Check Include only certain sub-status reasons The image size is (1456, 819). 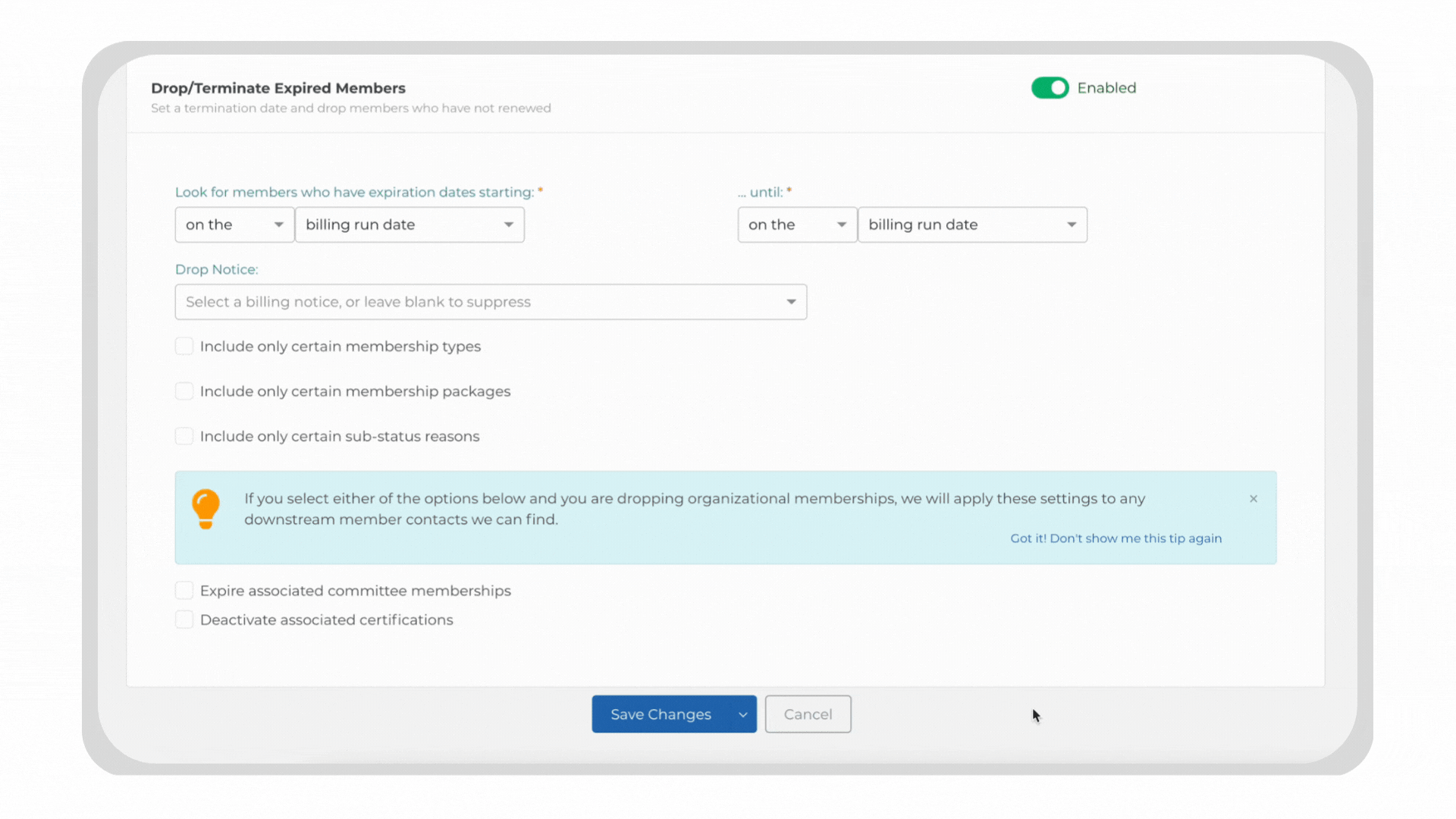pos(184,436)
